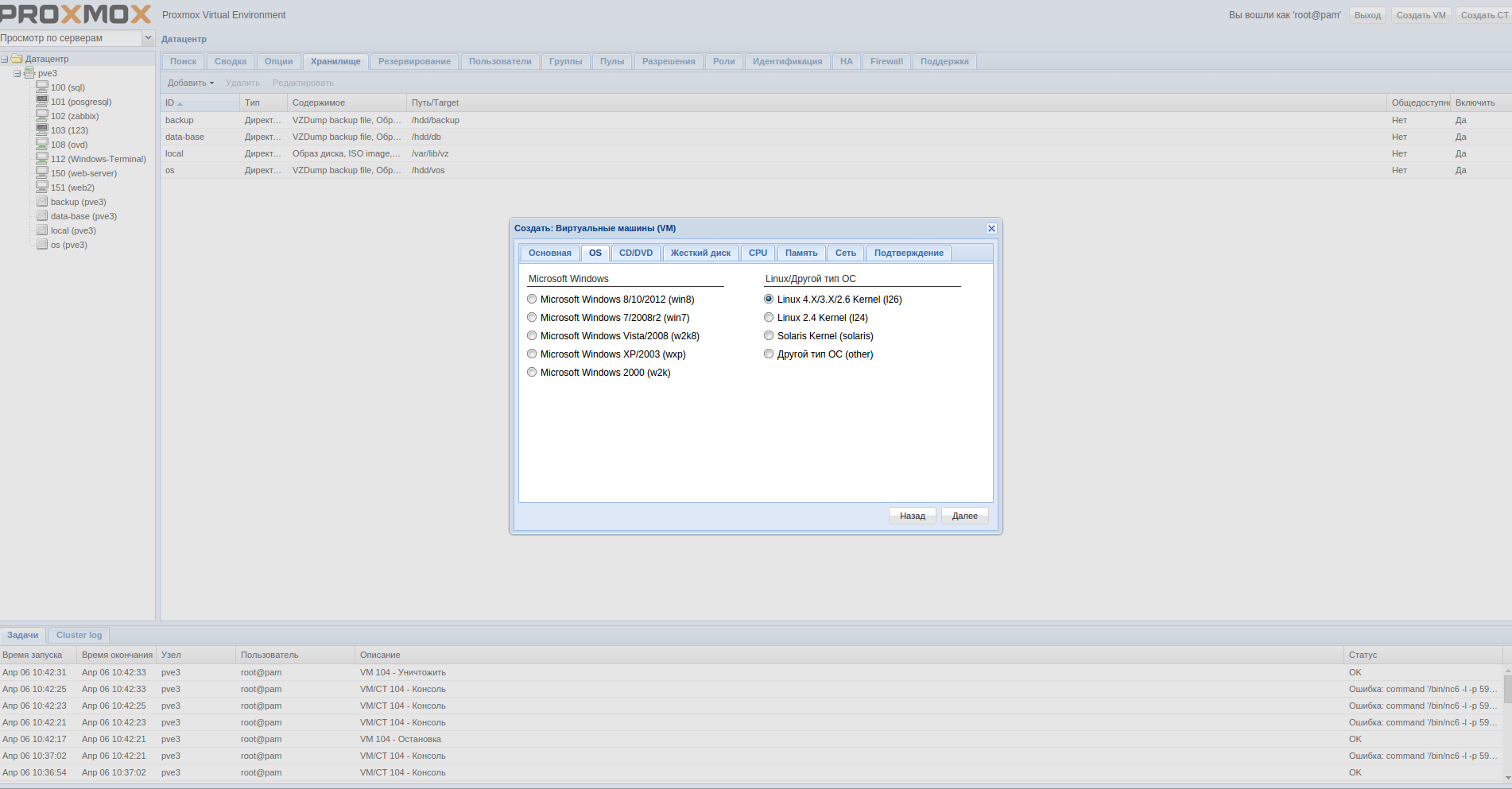The image size is (1512, 789).
Task: Click the 103 (123) virtual machine icon
Action: coord(42,130)
